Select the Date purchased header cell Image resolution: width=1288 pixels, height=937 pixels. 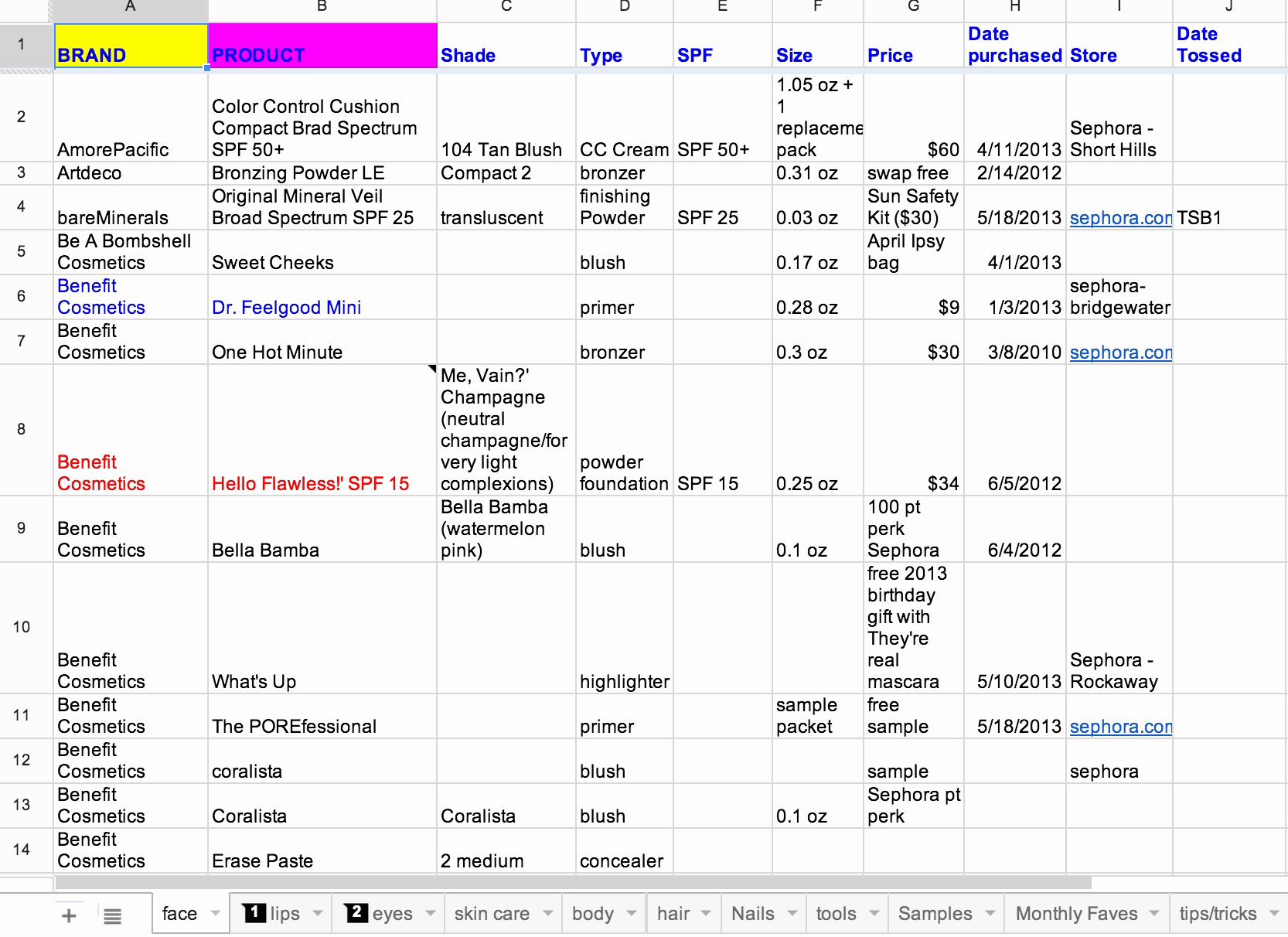[1015, 46]
